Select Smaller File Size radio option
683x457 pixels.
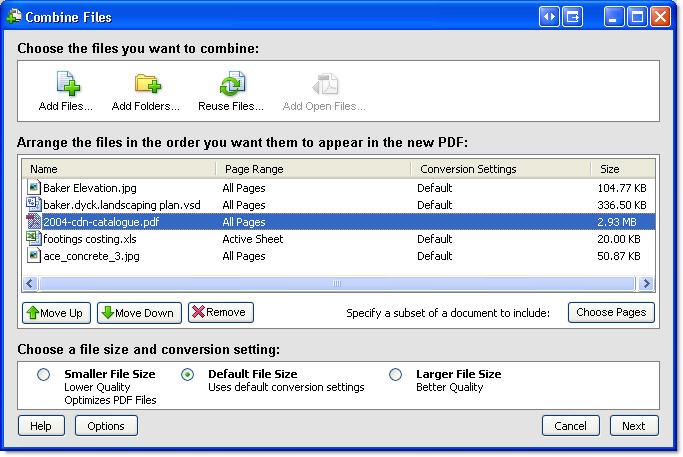43,375
